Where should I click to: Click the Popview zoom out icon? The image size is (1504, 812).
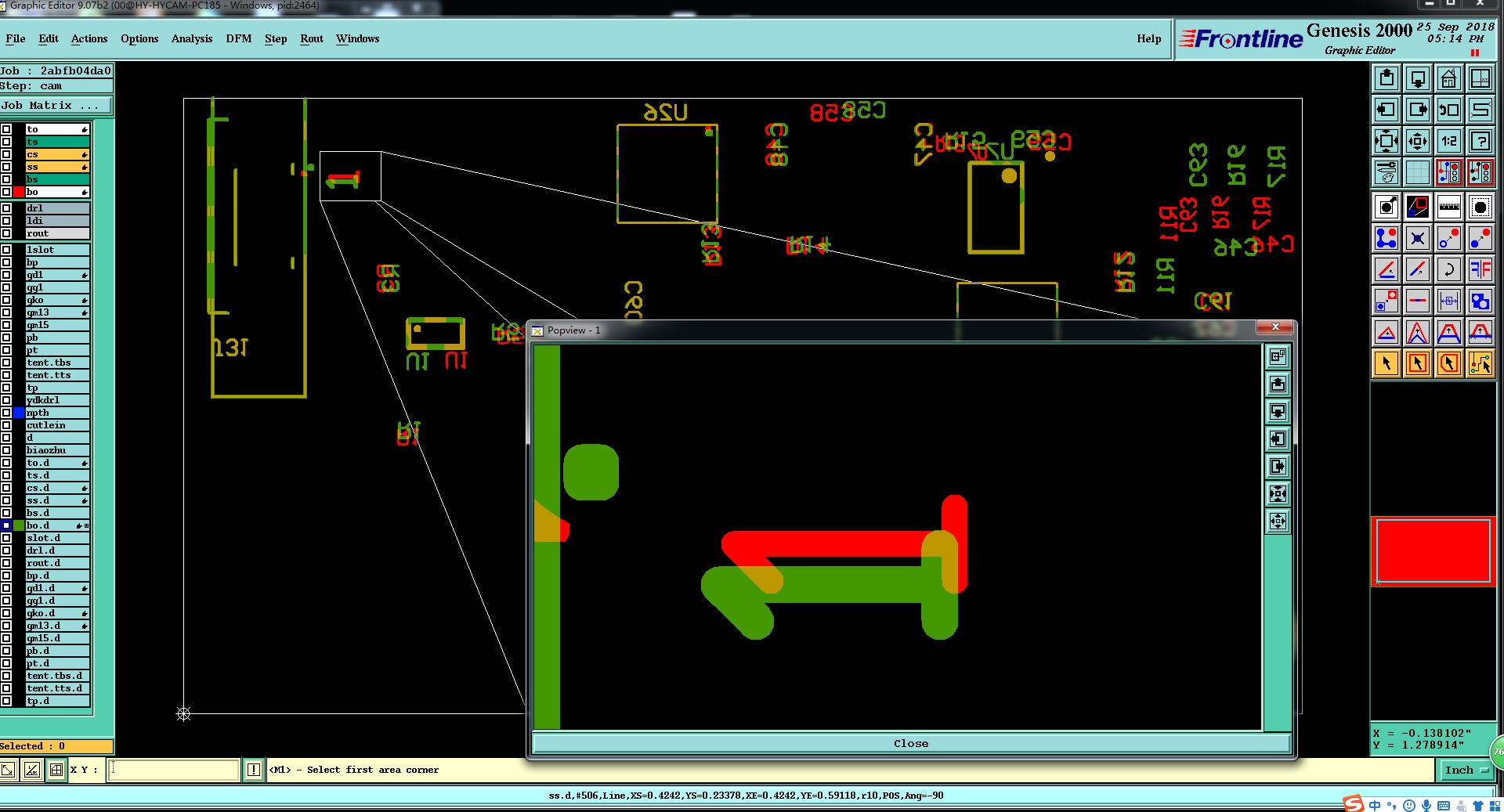[1278, 493]
